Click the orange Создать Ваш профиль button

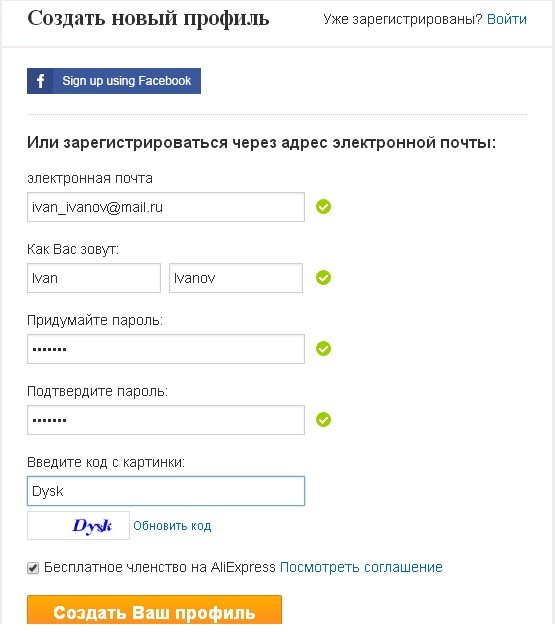click(154, 610)
